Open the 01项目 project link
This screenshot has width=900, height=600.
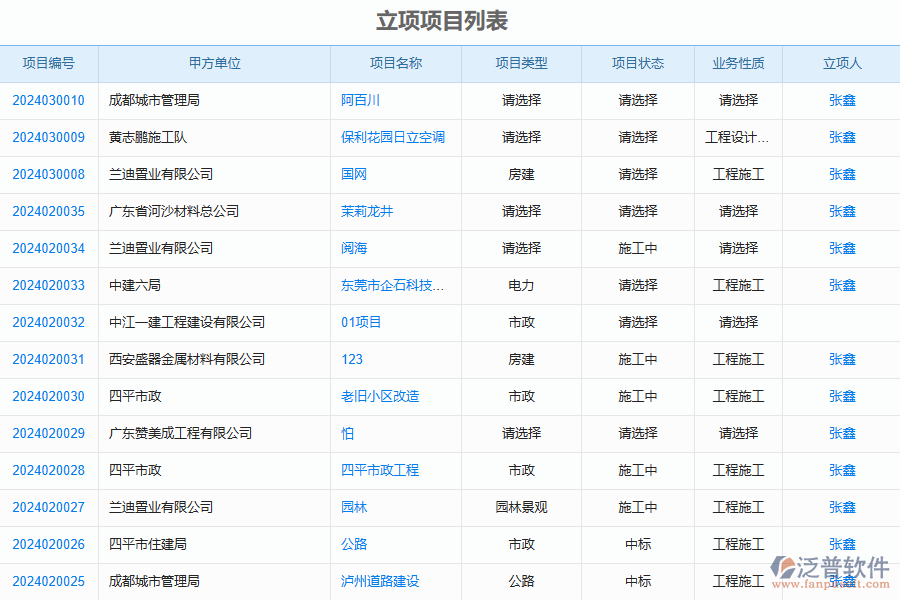click(361, 323)
